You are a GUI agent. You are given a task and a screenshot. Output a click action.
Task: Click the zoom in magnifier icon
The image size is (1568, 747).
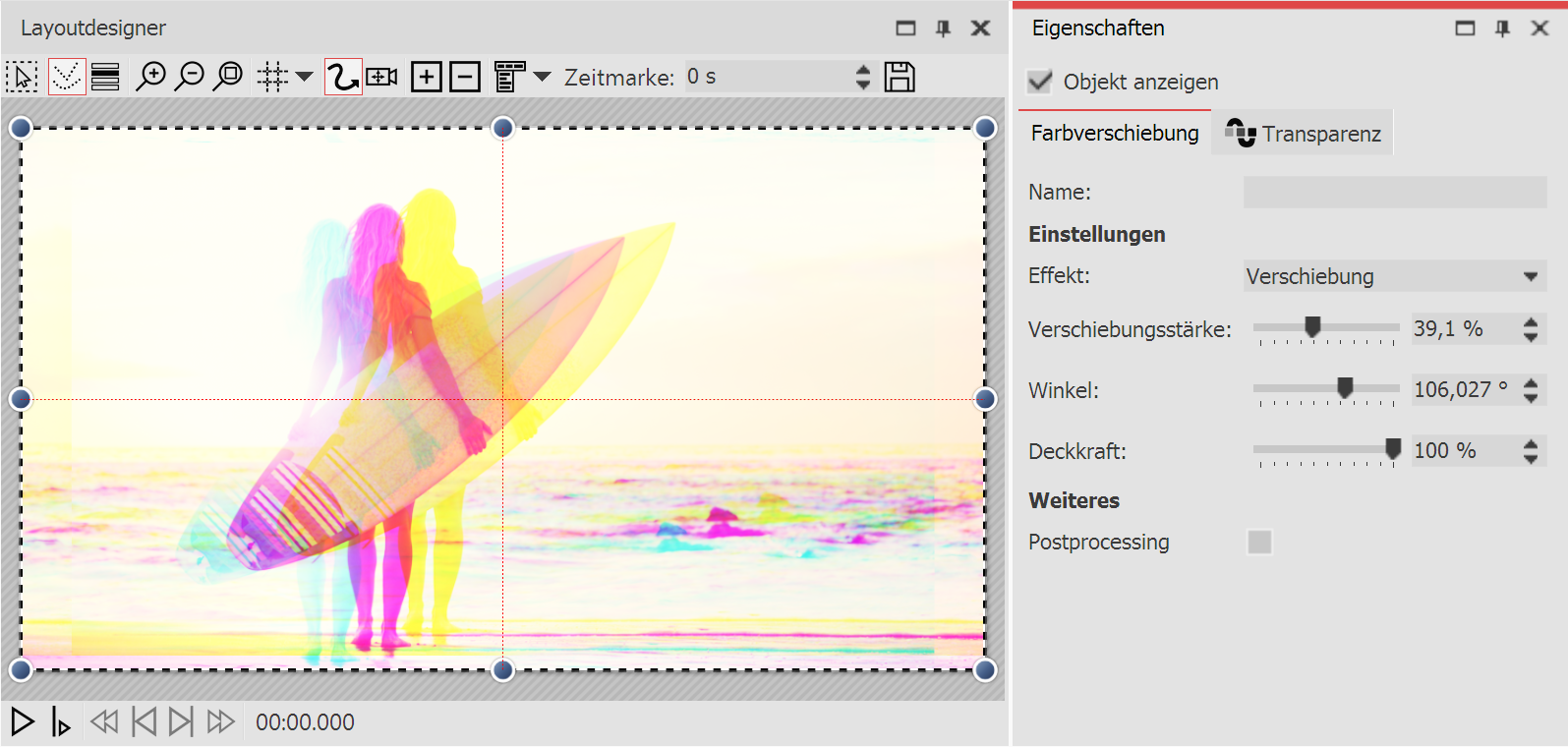(150, 77)
